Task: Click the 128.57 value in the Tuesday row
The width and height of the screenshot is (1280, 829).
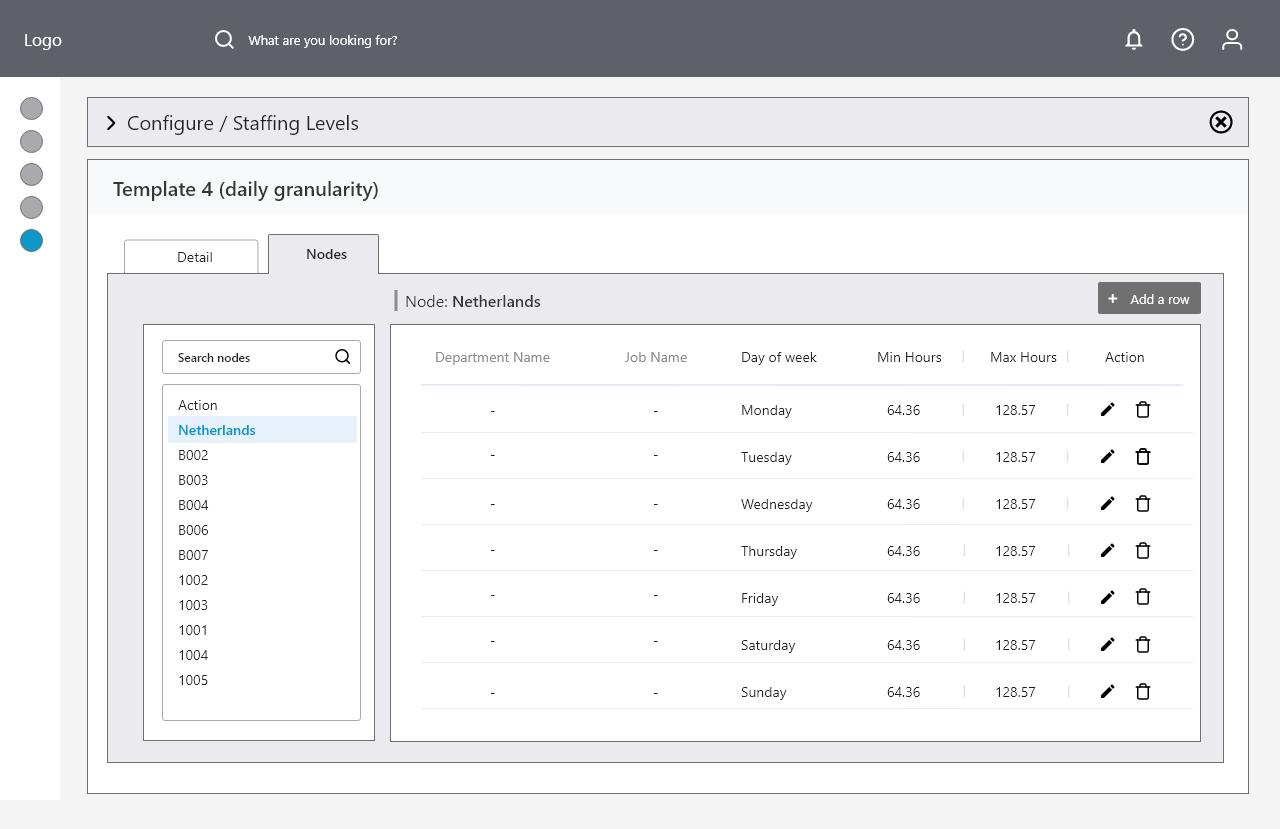Action: pos(1015,457)
